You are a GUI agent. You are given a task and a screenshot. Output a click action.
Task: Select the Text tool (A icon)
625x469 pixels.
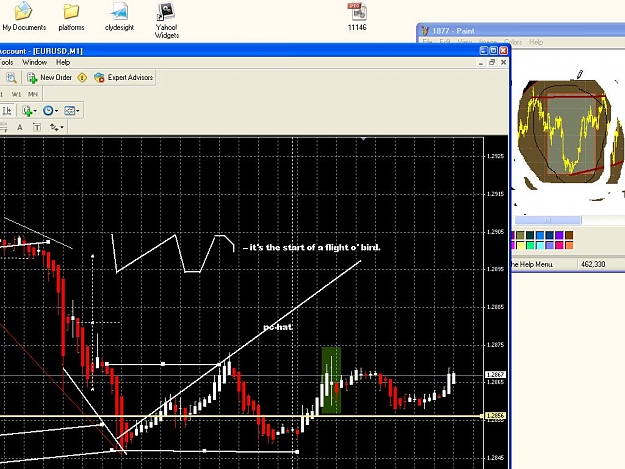[x=20, y=128]
